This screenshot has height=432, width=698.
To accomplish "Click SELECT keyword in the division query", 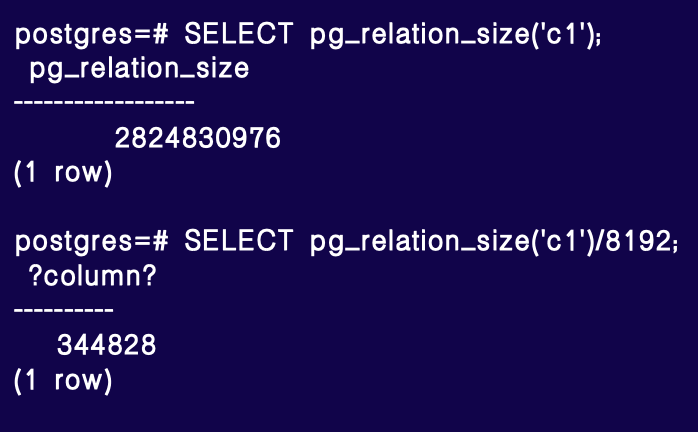I will coord(239,241).
